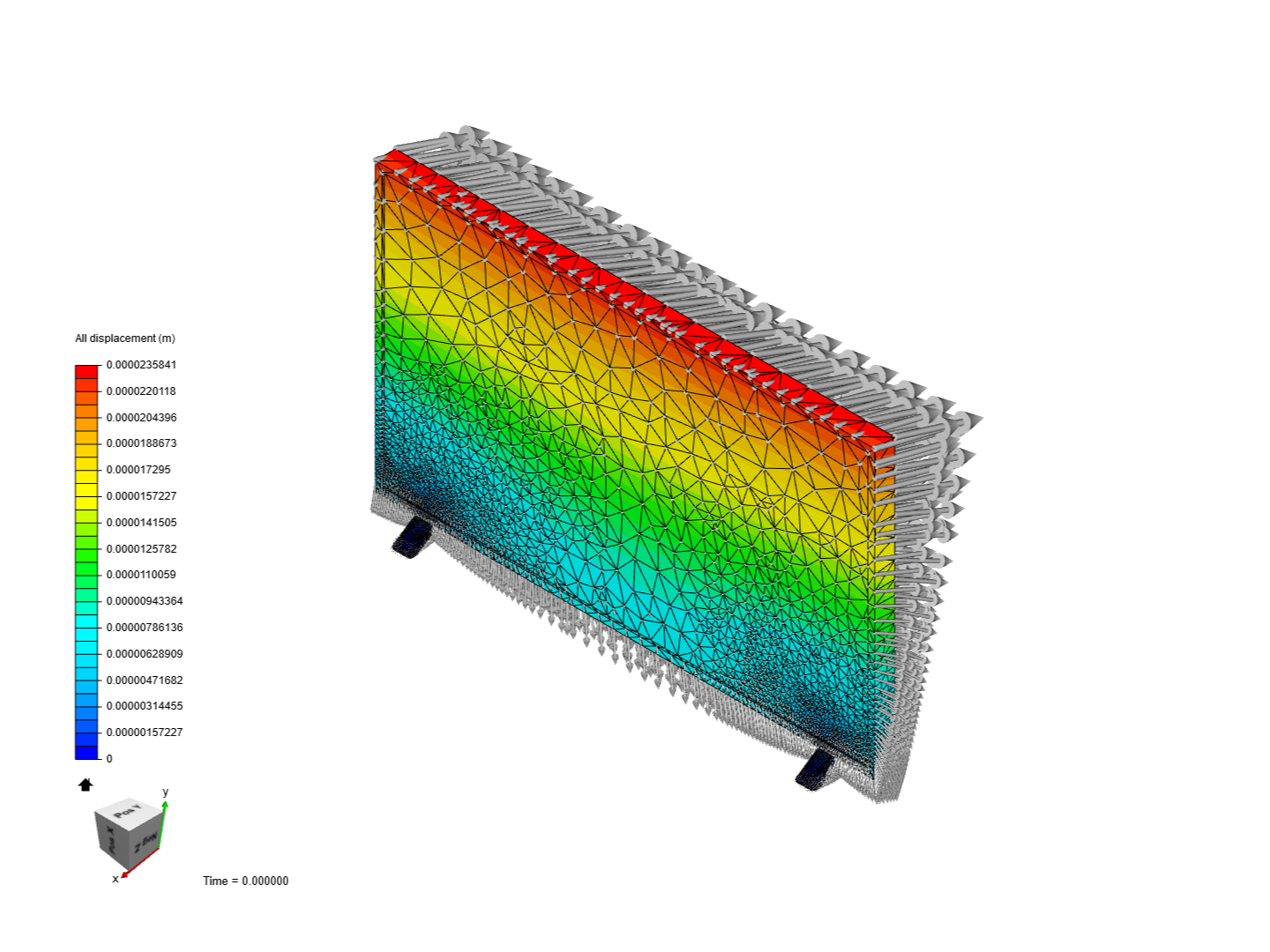The image size is (1270, 952).
Task: Click the 'All displacement (m)' legend title
Action: 125,338
